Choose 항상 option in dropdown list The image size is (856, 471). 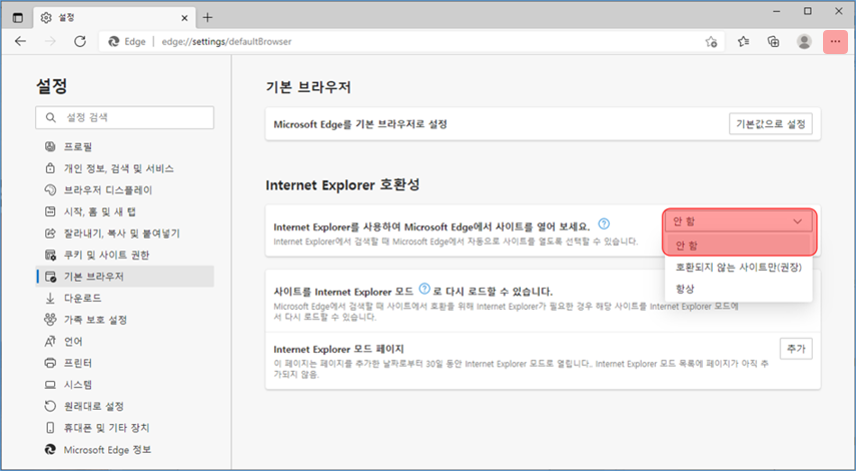pyautogui.click(x=739, y=289)
